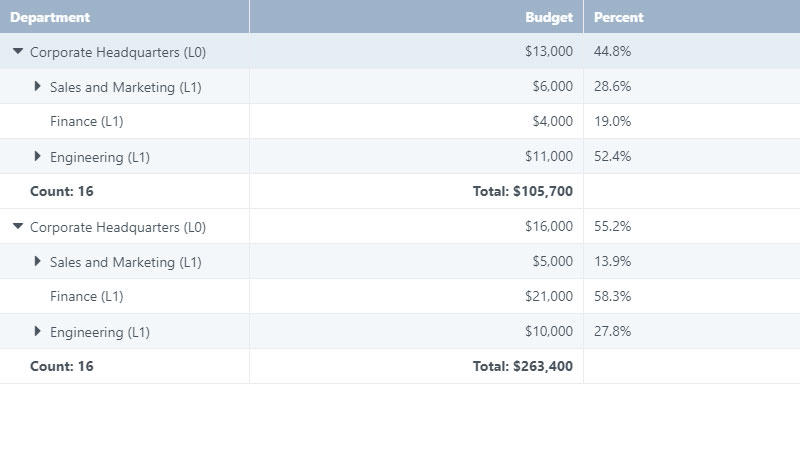
Task: Select the 58.3% percent cell
Action: (x=612, y=297)
